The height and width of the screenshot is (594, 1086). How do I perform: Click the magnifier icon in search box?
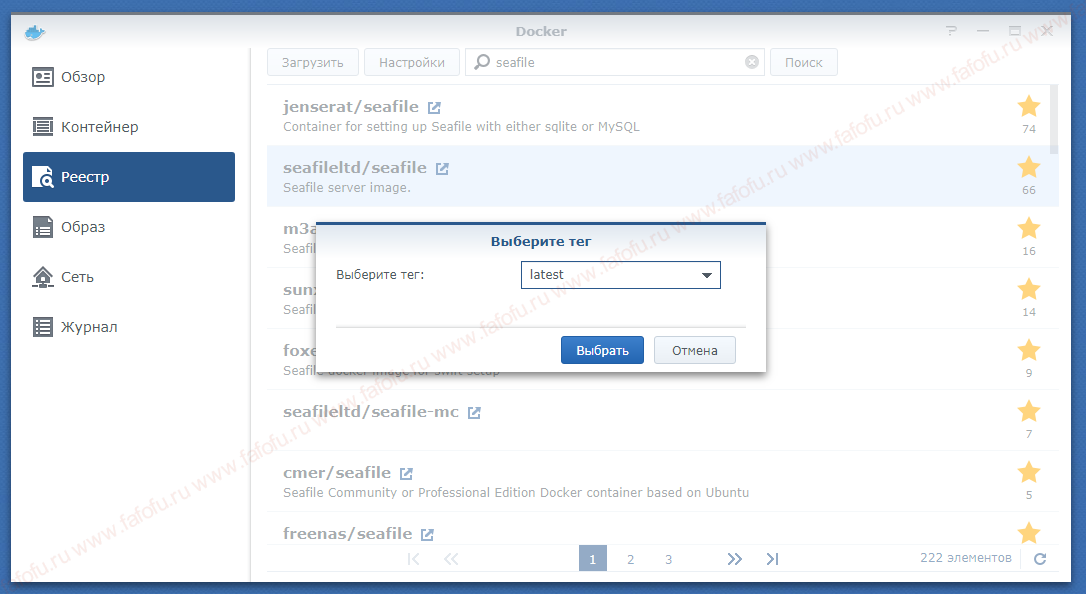(x=482, y=62)
